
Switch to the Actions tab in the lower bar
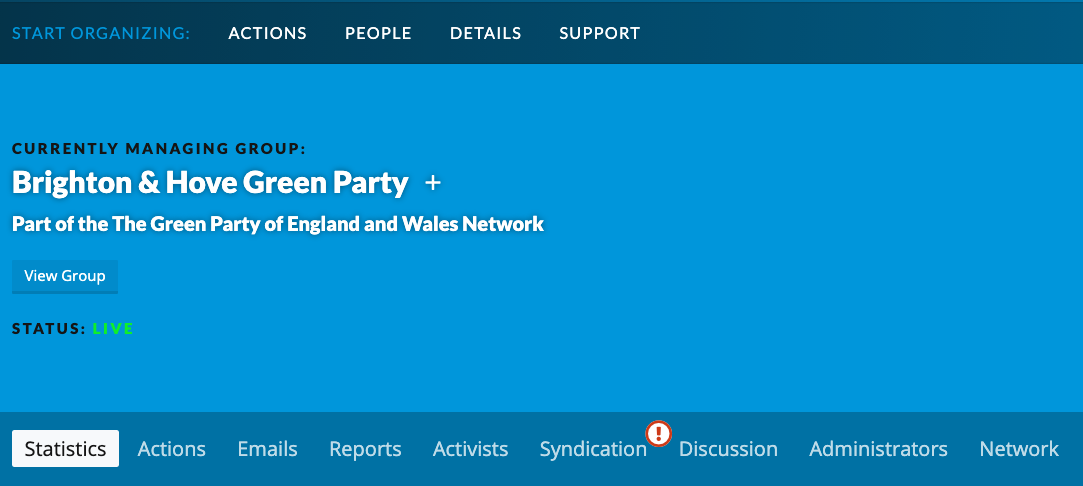coord(171,449)
